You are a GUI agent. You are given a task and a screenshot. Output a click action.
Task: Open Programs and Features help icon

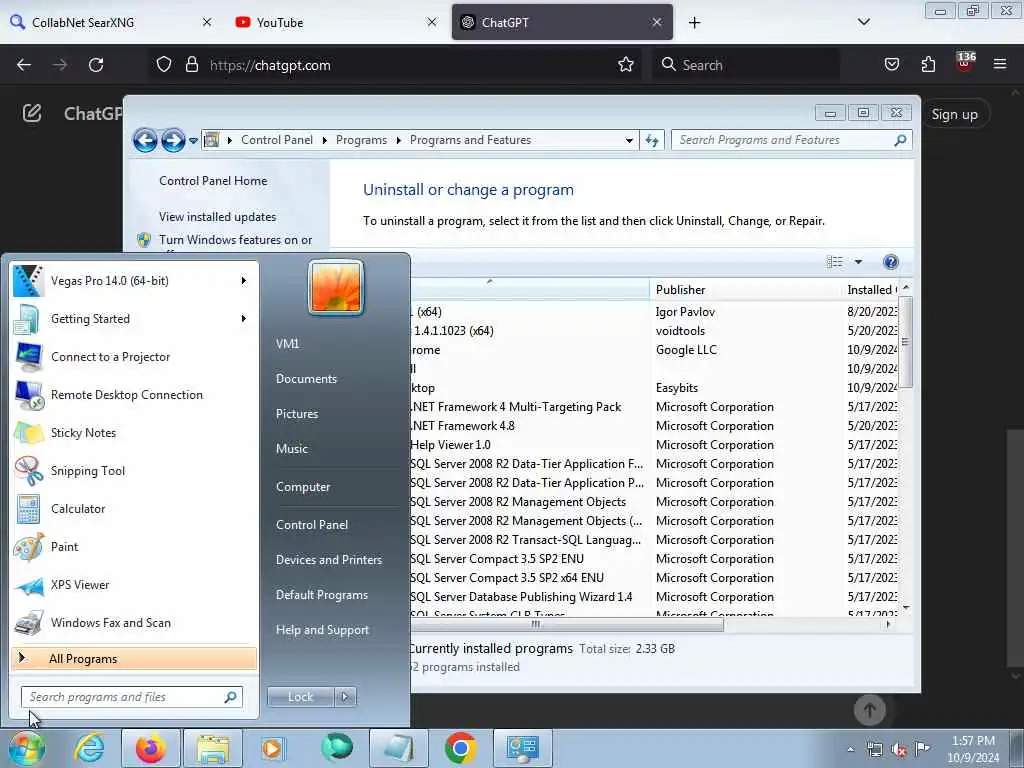tap(890, 262)
